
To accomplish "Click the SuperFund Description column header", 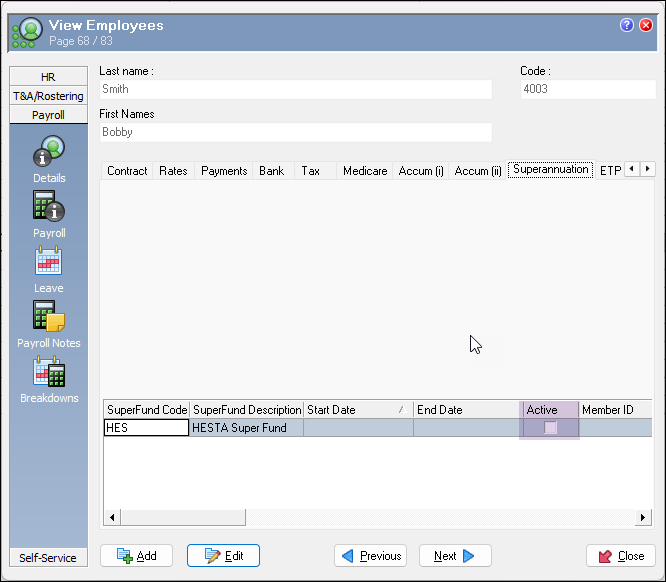I will coord(246,410).
